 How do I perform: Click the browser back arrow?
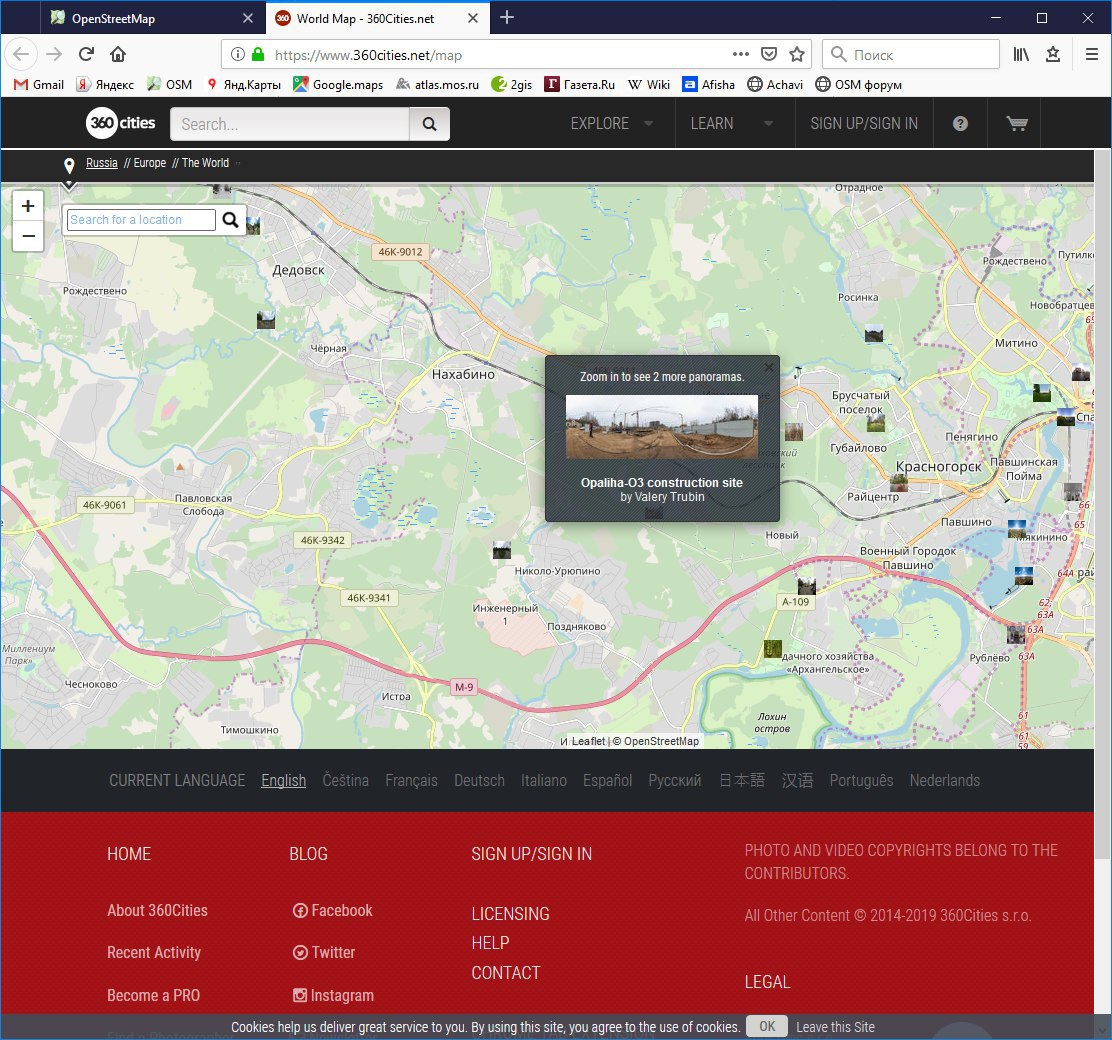pos(21,54)
